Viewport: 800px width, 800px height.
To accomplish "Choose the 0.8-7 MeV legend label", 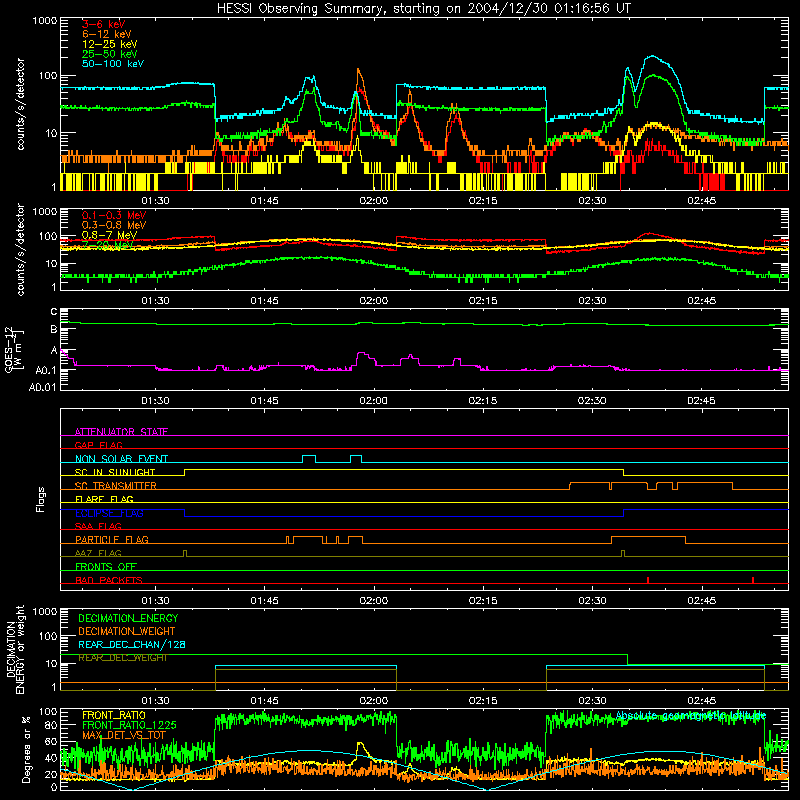I will pos(109,235).
